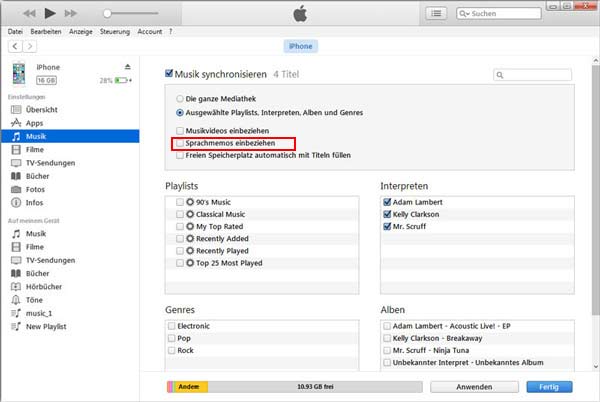600x402 pixels.
Task: Open the Bearbeiten menu
Action: tap(46, 32)
